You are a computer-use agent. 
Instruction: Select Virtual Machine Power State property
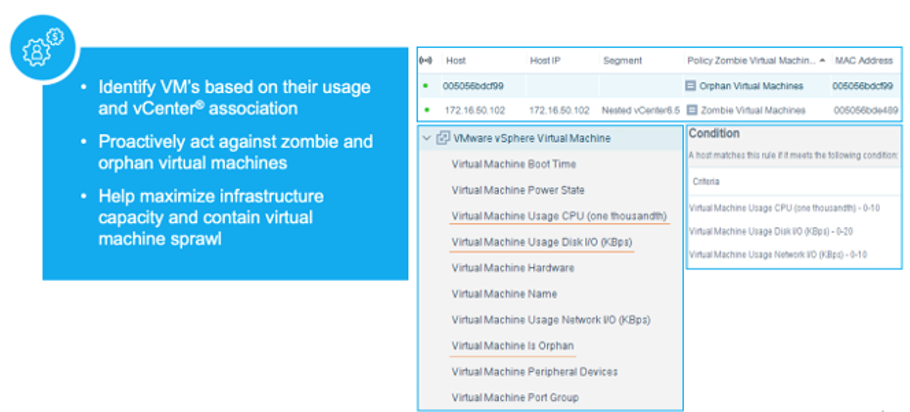(x=518, y=190)
